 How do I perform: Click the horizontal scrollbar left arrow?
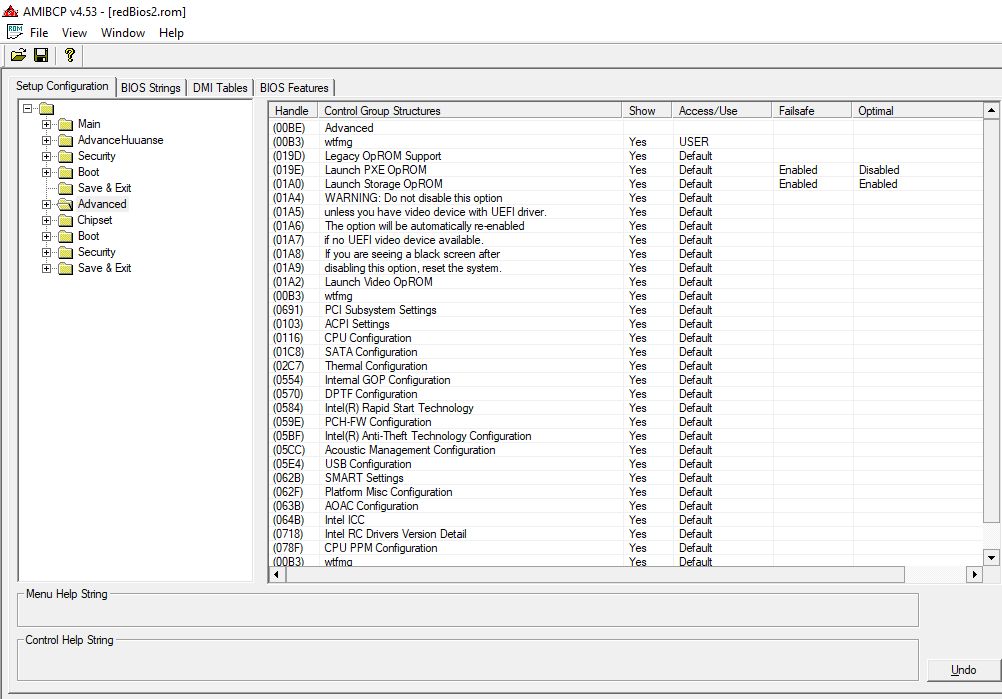point(277,574)
